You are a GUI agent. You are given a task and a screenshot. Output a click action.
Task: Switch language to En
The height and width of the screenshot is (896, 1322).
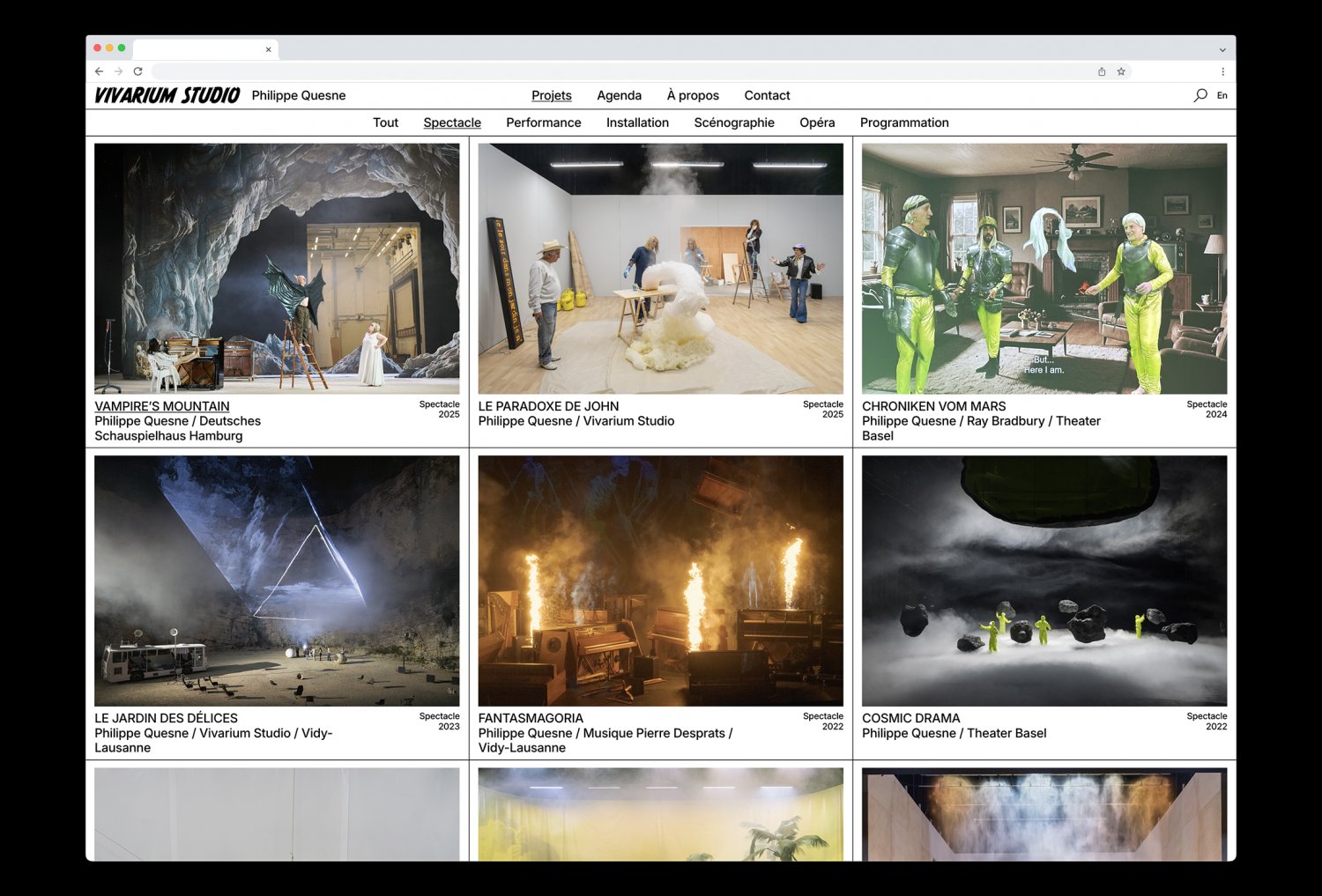pyautogui.click(x=1222, y=95)
